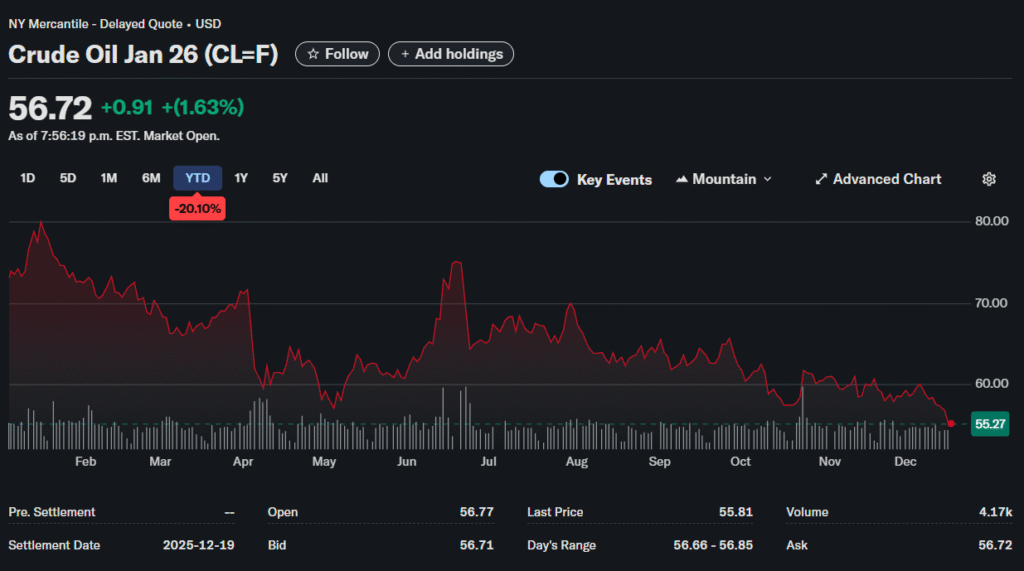Click the mountain chart type icon
Image resolution: width=1024 pixels, height=571 pixels.
point(683,179)
